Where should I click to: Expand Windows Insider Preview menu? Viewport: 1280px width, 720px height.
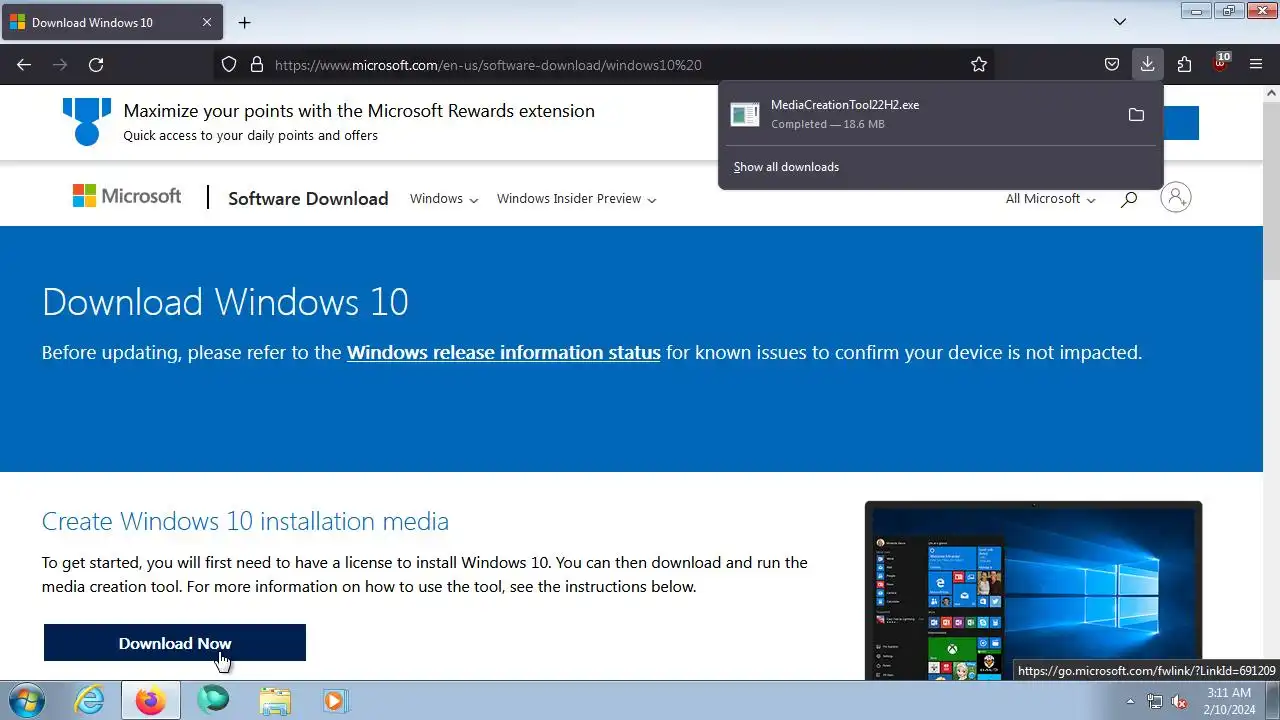click(x=576, y=199)
